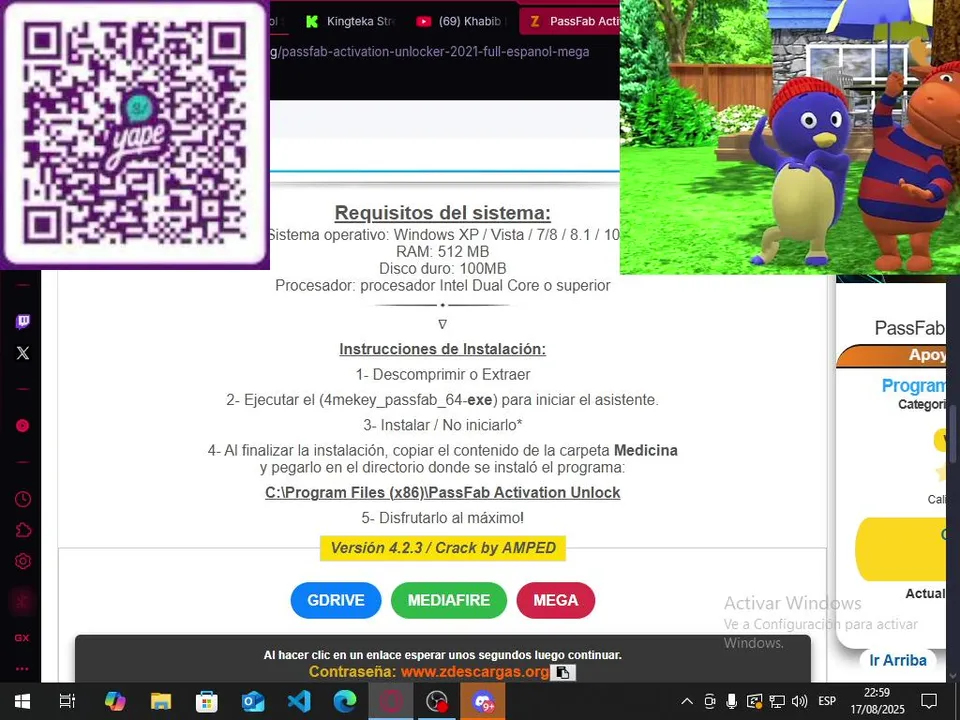Click the PassFab title in right panel
Viewport: 960px width, 720px height.
pos(910,328)
